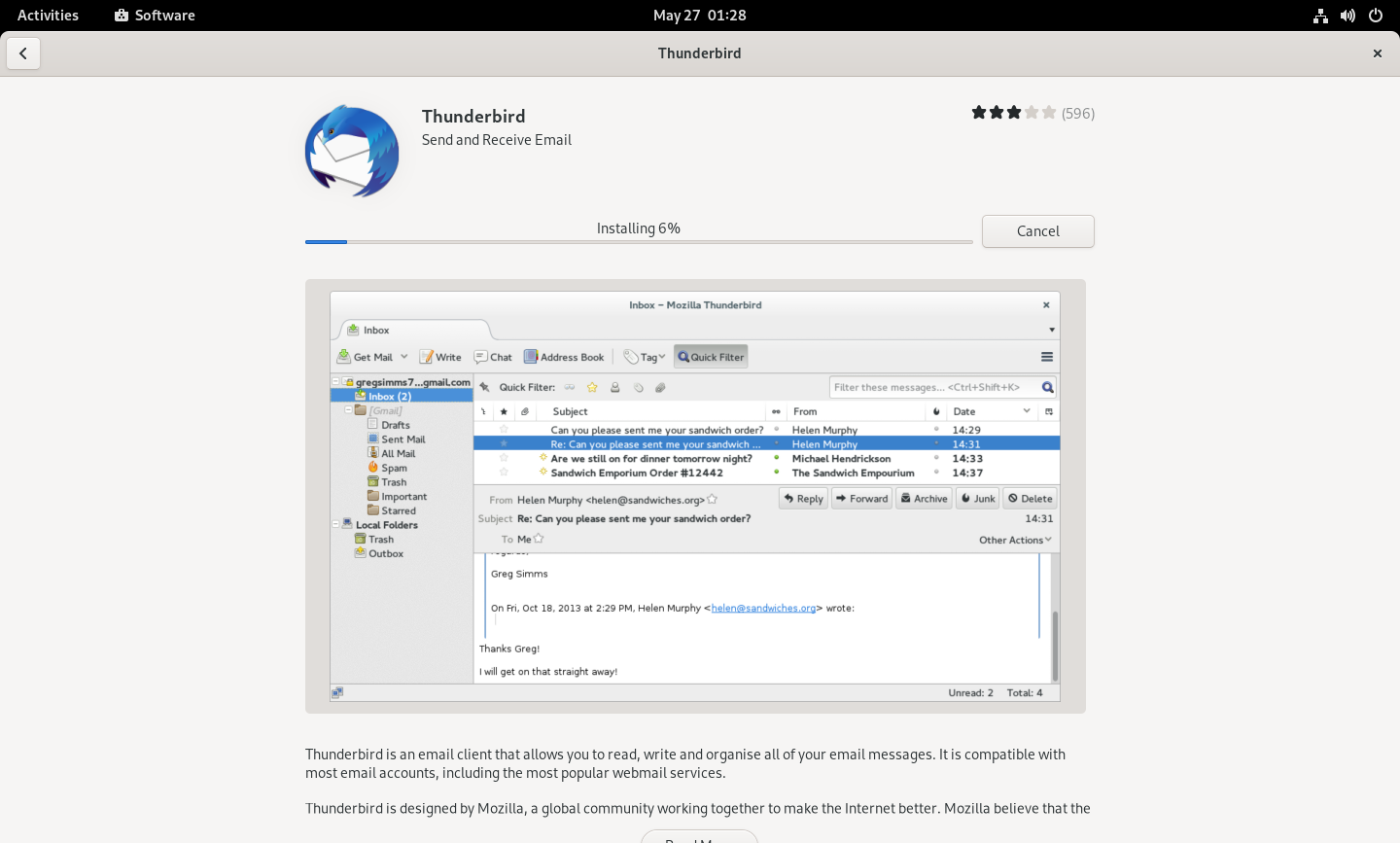Collapse the Local Folders tree

pyautogui.click(x=335, y=524)
